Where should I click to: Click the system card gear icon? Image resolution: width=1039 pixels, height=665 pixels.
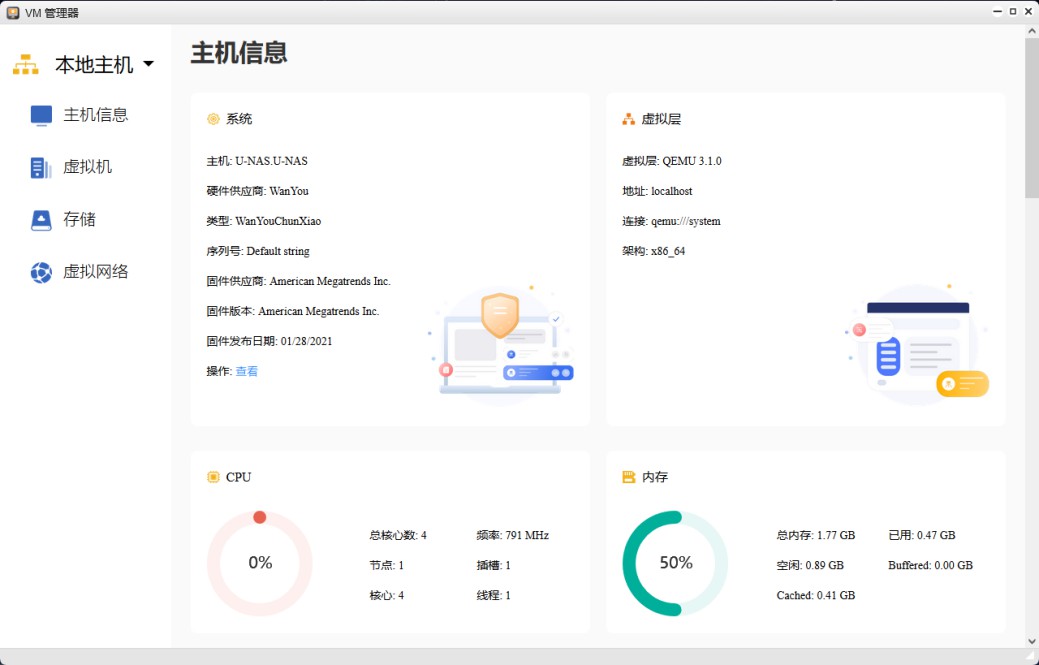click(213, 119)
